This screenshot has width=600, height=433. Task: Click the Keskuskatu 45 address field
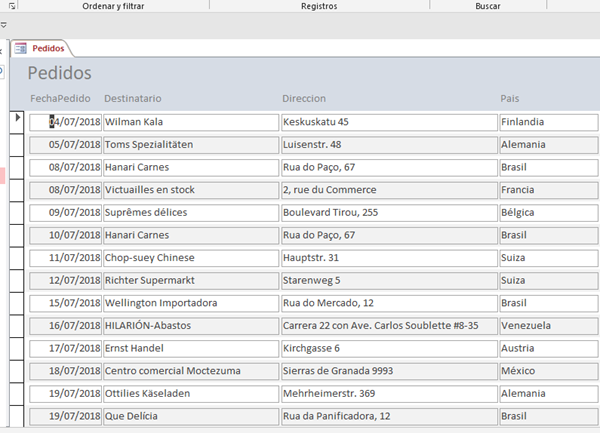[x=389, y=122]
